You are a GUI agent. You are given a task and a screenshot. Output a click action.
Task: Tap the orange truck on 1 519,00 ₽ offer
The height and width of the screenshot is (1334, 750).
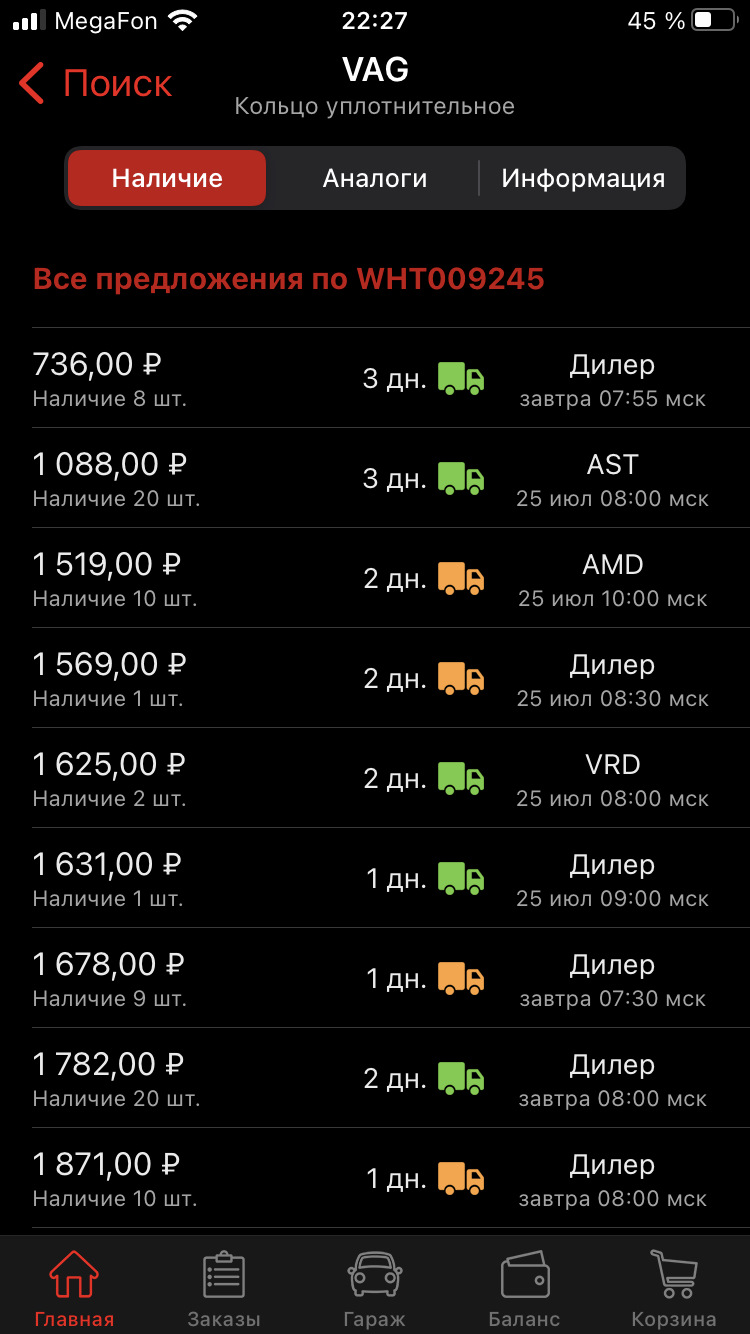tap(461, 579)
